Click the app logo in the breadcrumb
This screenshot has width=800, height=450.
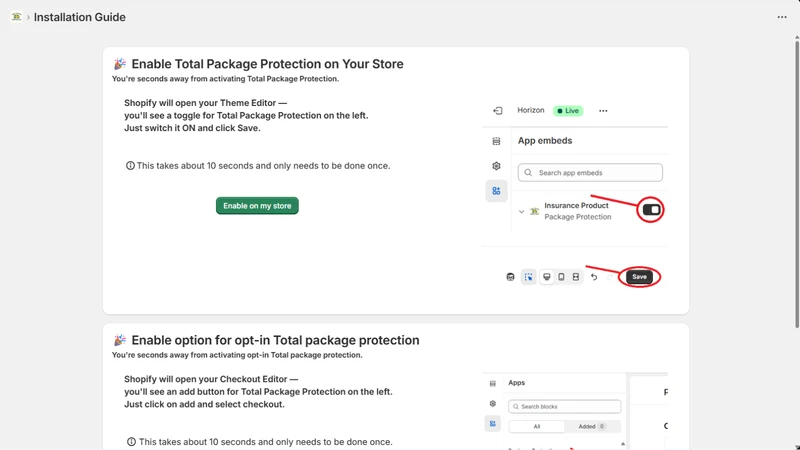(16, 17)
